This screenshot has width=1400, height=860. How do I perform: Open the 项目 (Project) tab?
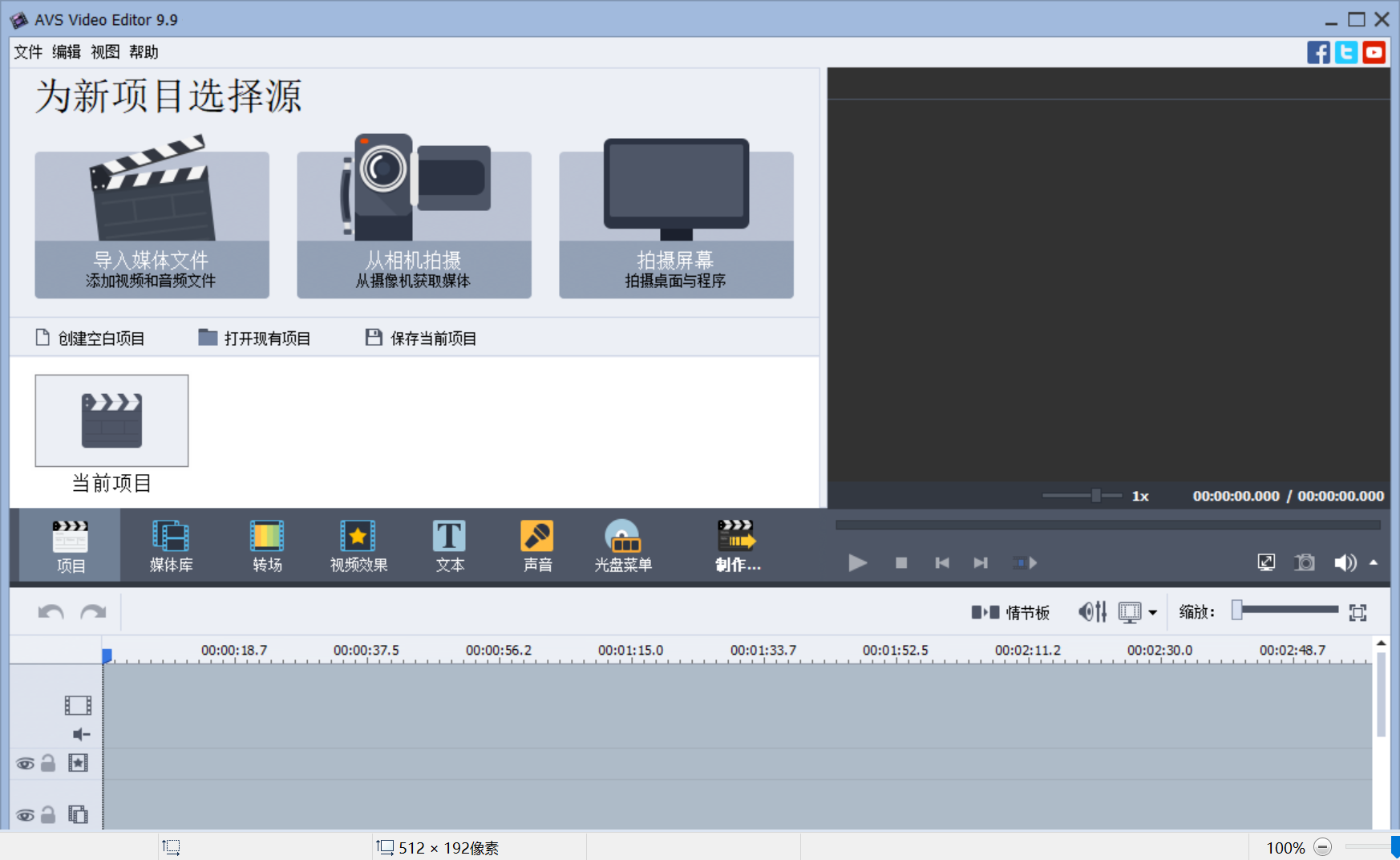[x=70, y=546]
